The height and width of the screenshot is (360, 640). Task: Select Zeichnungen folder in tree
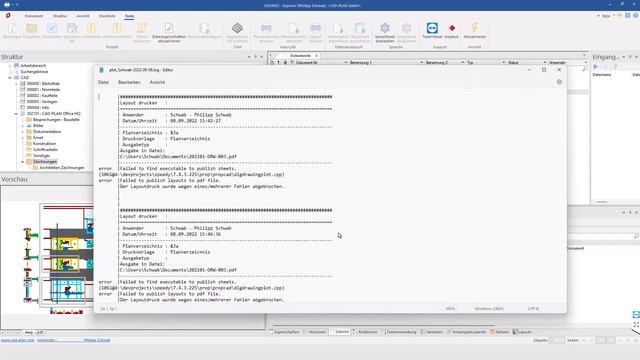point(45,162)
